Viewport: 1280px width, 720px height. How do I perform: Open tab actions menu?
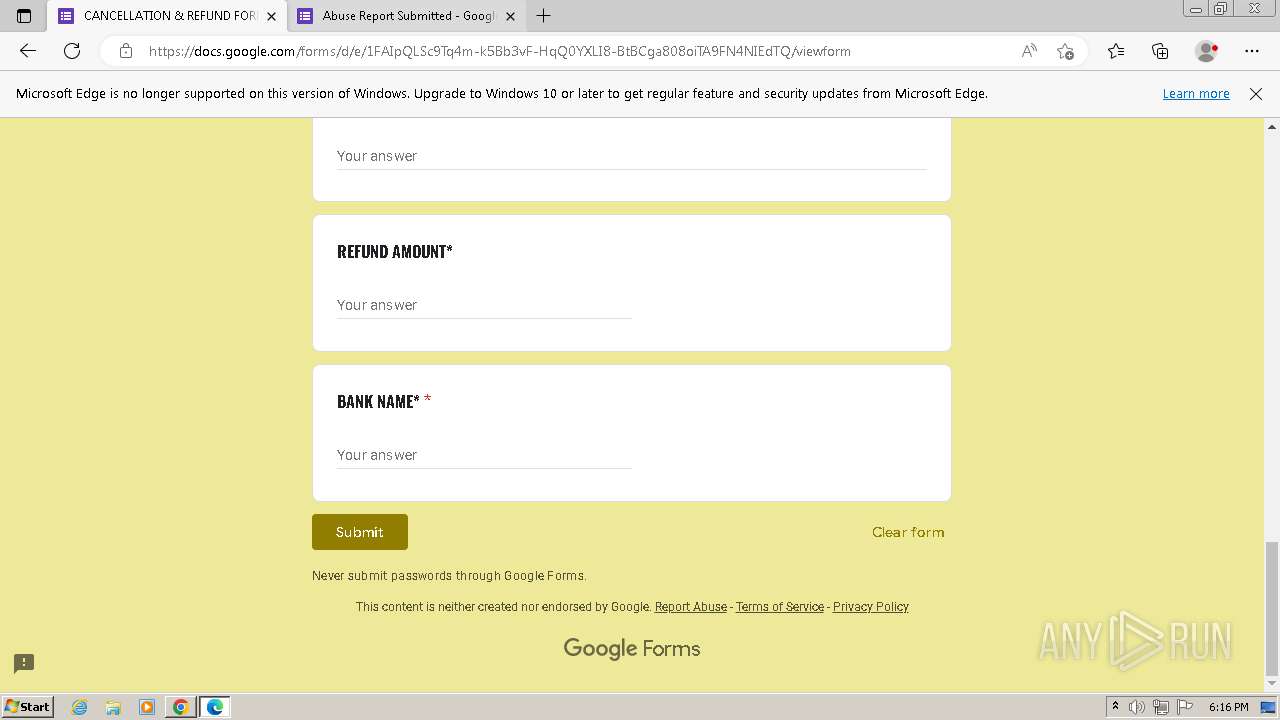click(24, 16)
